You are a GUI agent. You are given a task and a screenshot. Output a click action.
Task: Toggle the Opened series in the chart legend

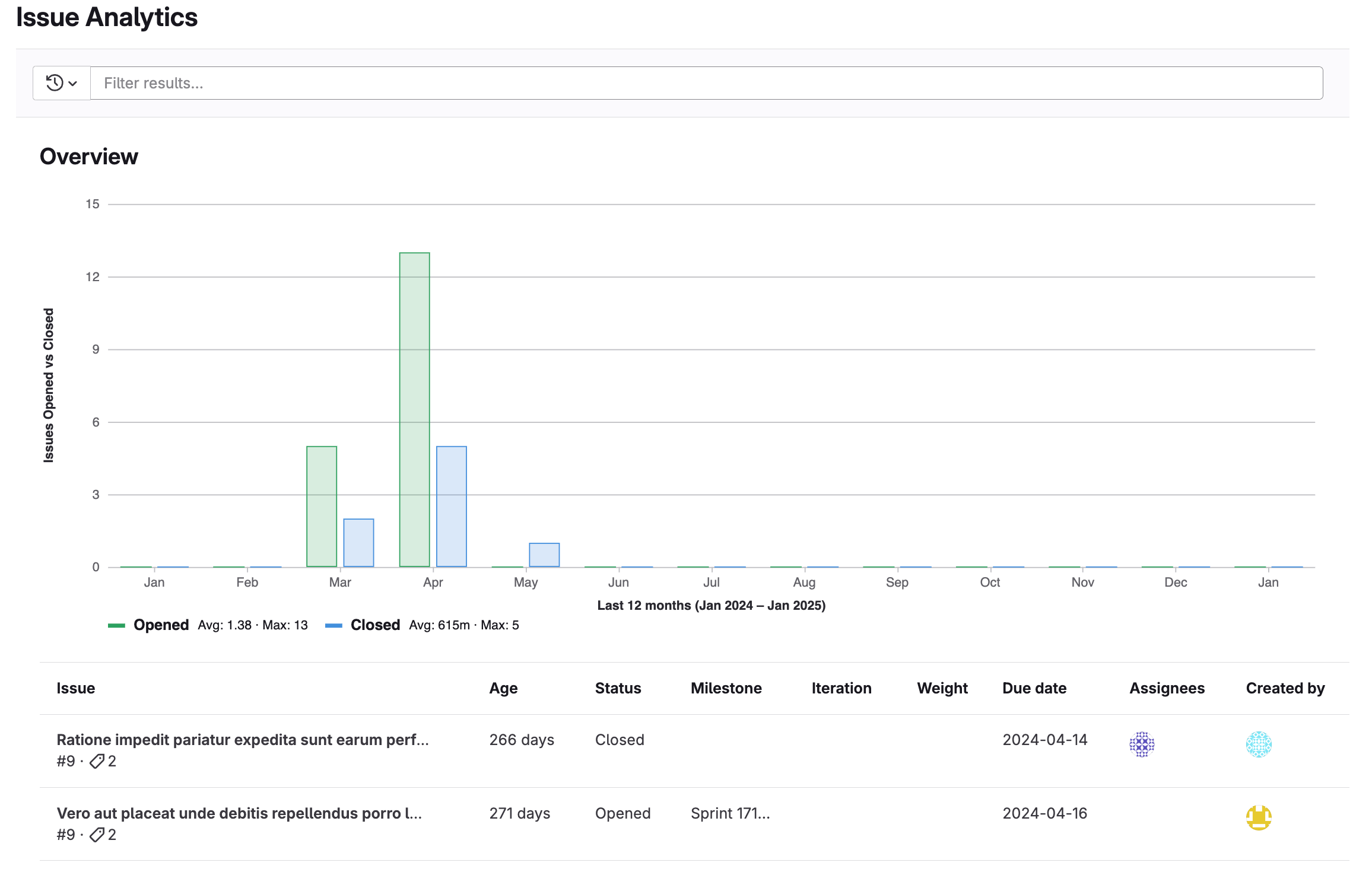pyautogui.click(x=161, y=625)
